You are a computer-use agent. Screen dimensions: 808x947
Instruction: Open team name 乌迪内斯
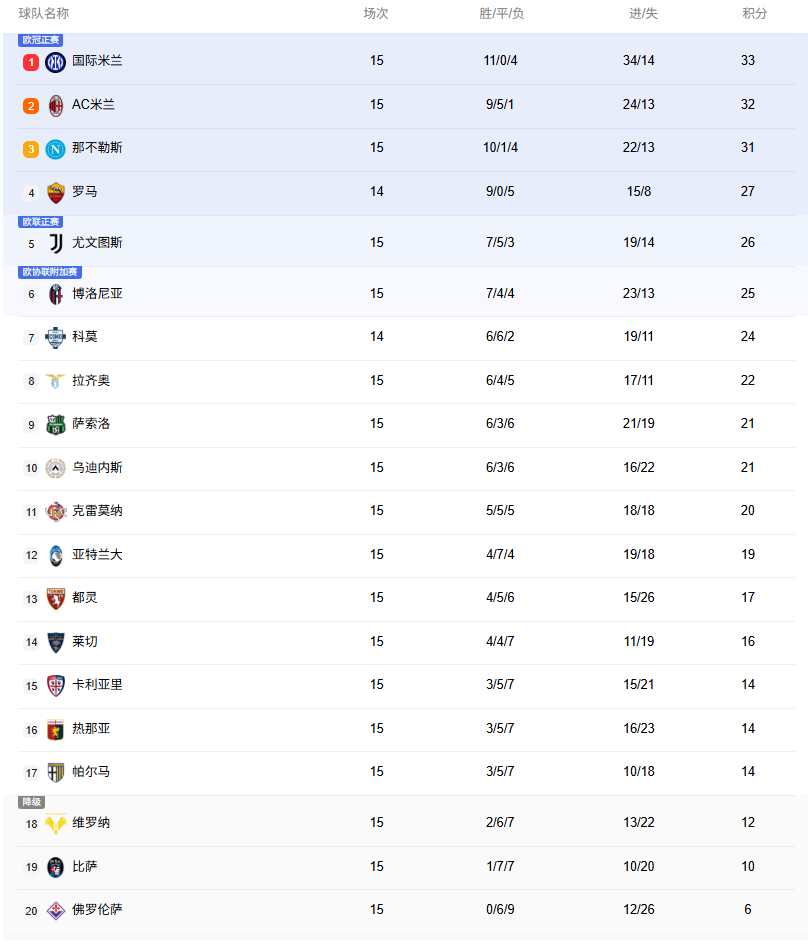[97, 467]
